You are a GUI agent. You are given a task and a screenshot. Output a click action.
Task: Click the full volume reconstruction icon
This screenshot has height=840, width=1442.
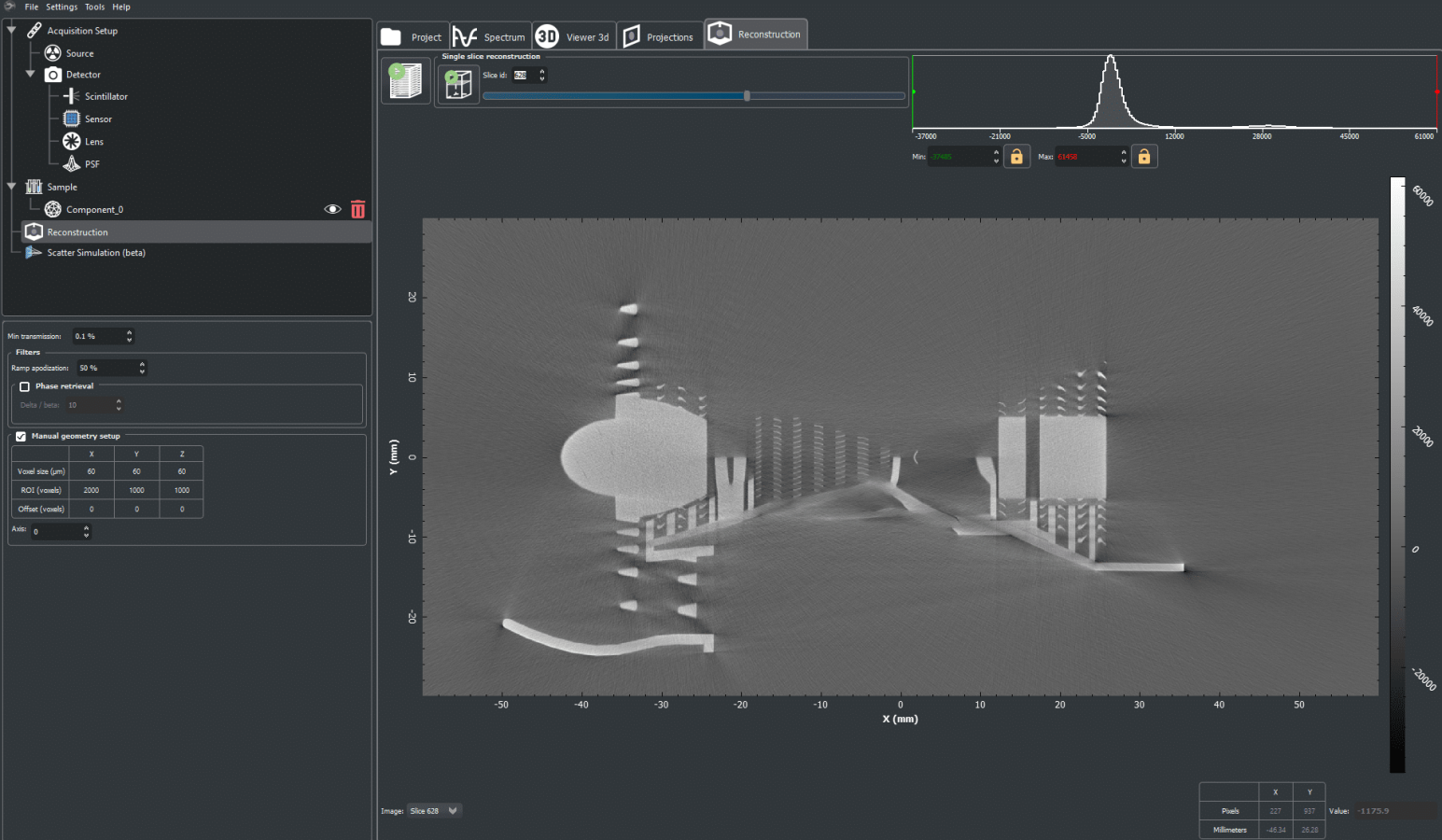click(405, 81)
